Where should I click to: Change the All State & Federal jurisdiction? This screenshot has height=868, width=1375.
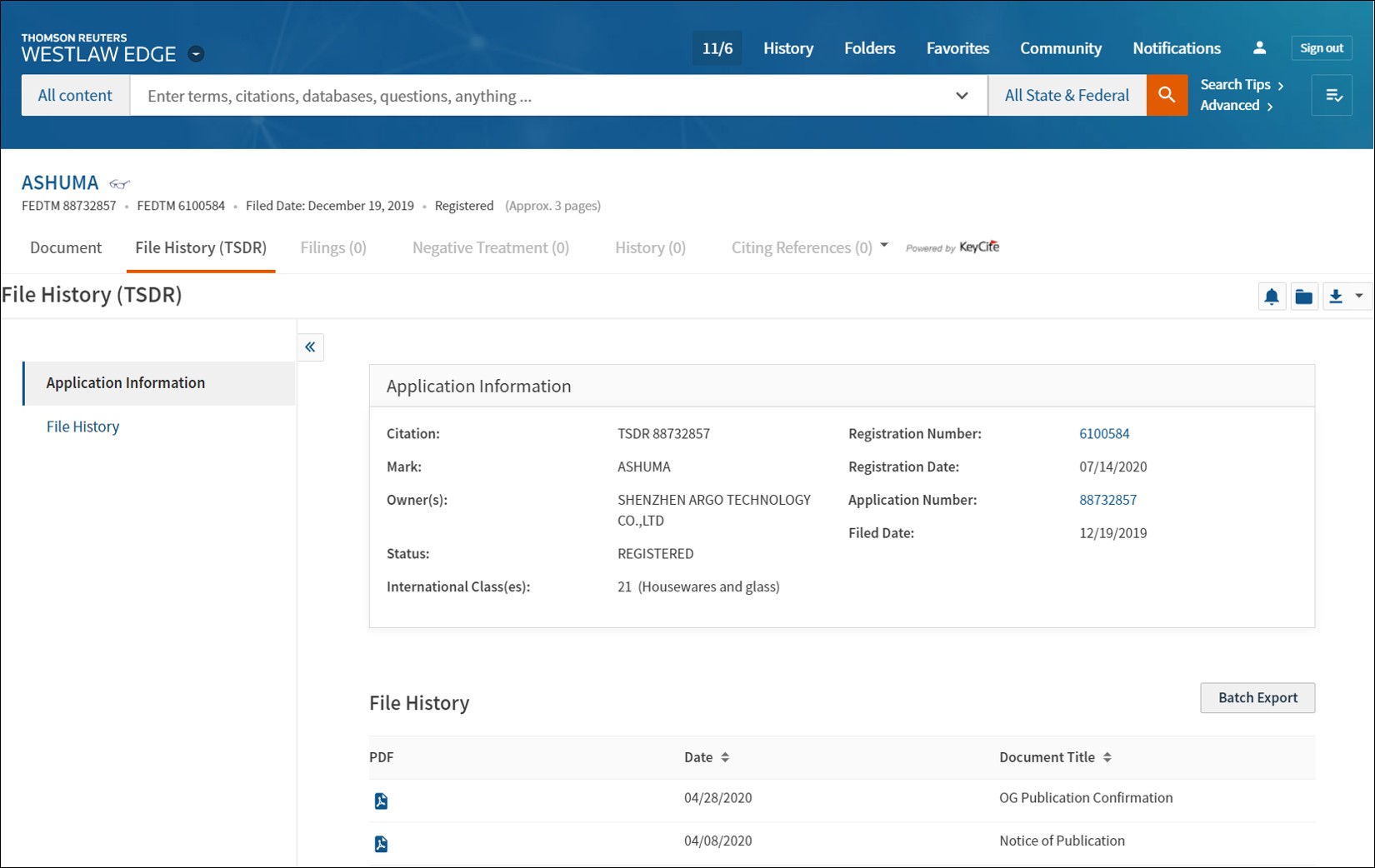pos(1067,95)
